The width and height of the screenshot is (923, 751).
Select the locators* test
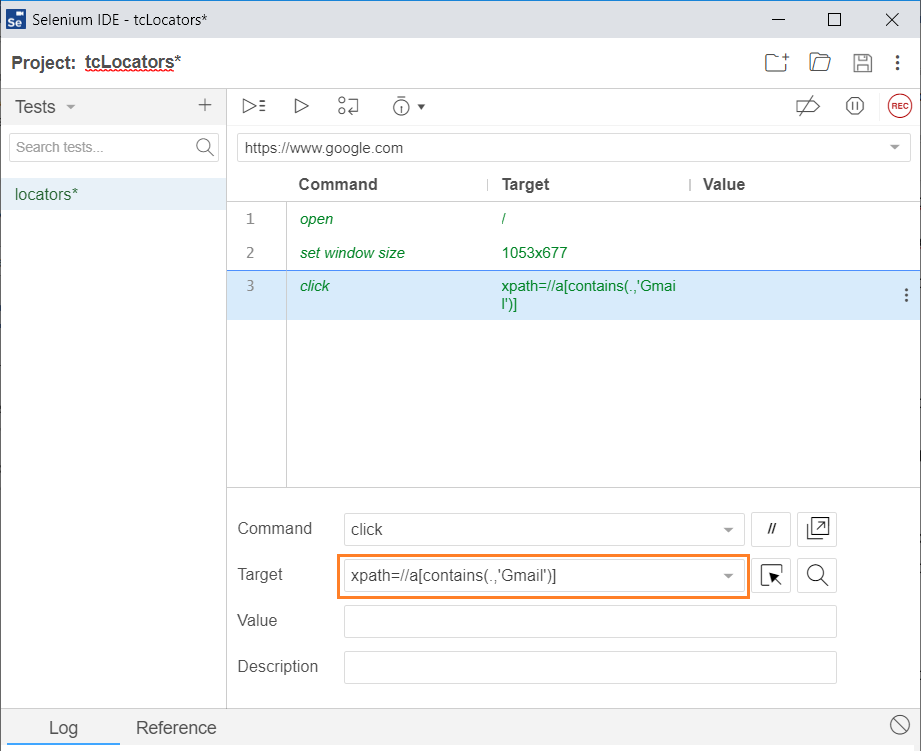[114, 194]
